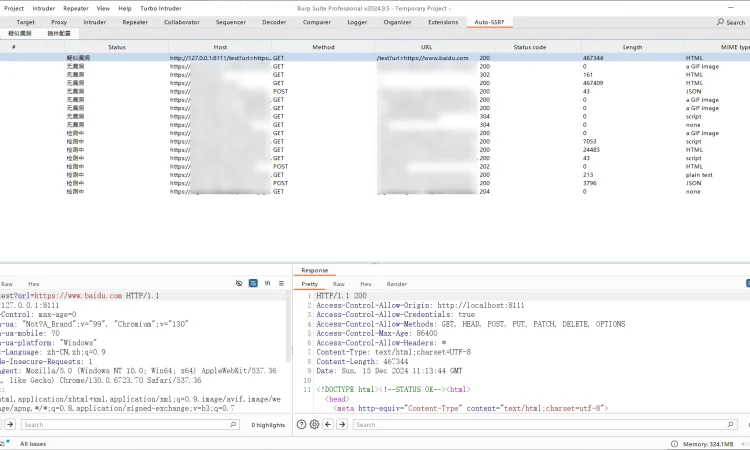
Task: Click the All issues status bar button
Action: pos(33,444)
